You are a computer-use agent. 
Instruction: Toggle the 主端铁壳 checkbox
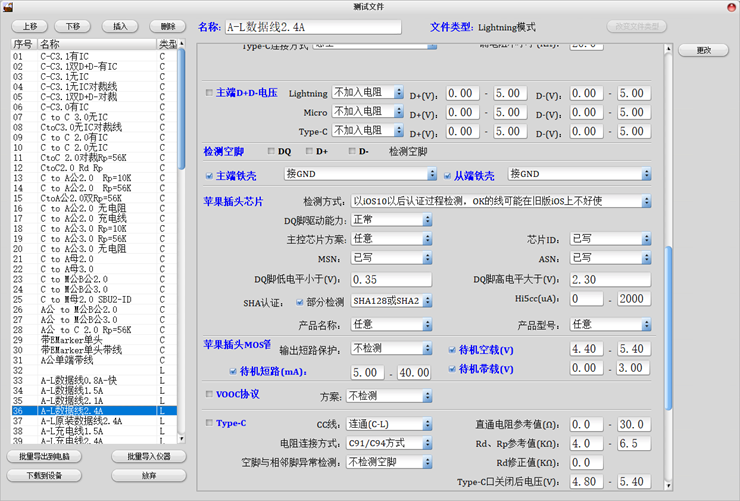(x=209, y=175)
